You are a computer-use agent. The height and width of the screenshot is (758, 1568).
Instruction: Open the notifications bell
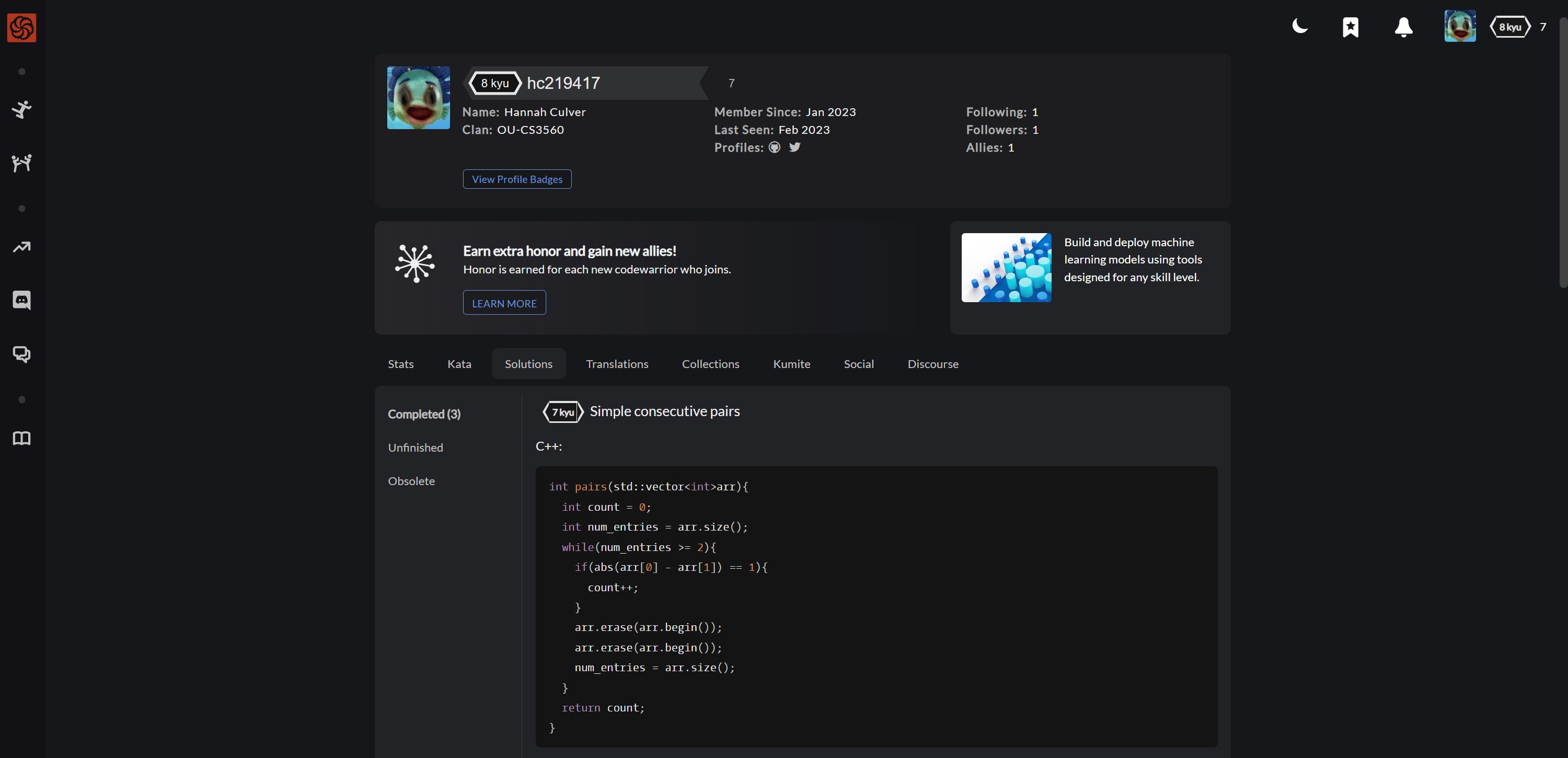1403,27
